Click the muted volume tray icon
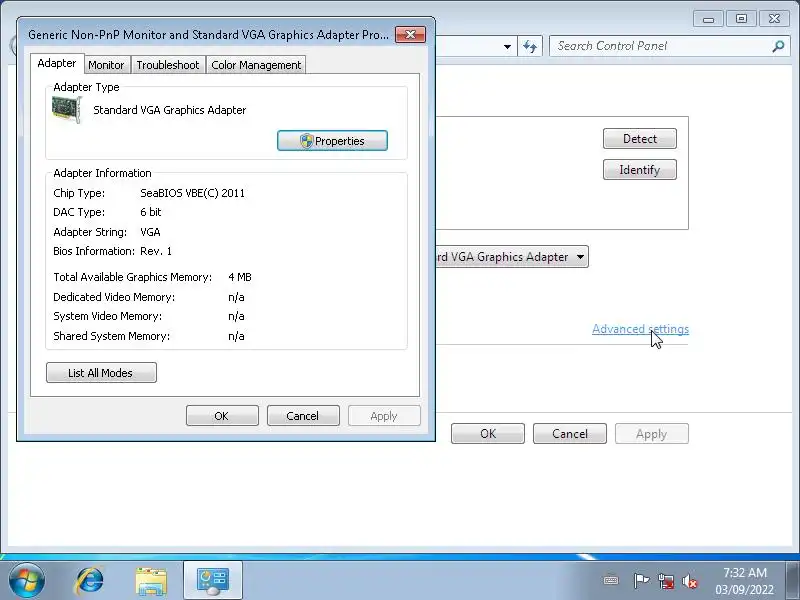 (x=690, y=581)
